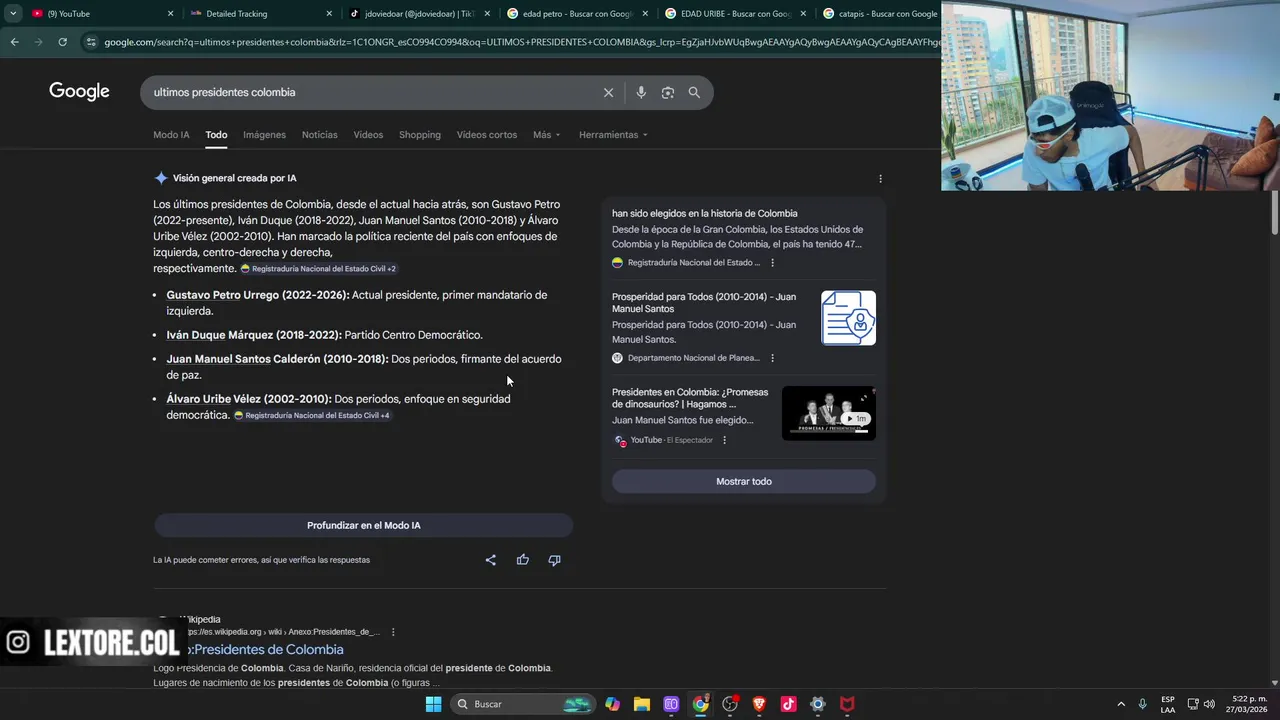
Task: Click the Registraduría Nacional del Estado Civil +4 source chip
Action: pos(312,415)
